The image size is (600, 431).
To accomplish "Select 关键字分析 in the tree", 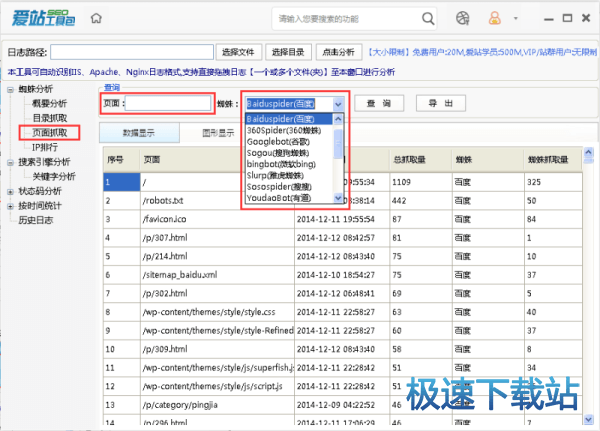I will [54, 176].
